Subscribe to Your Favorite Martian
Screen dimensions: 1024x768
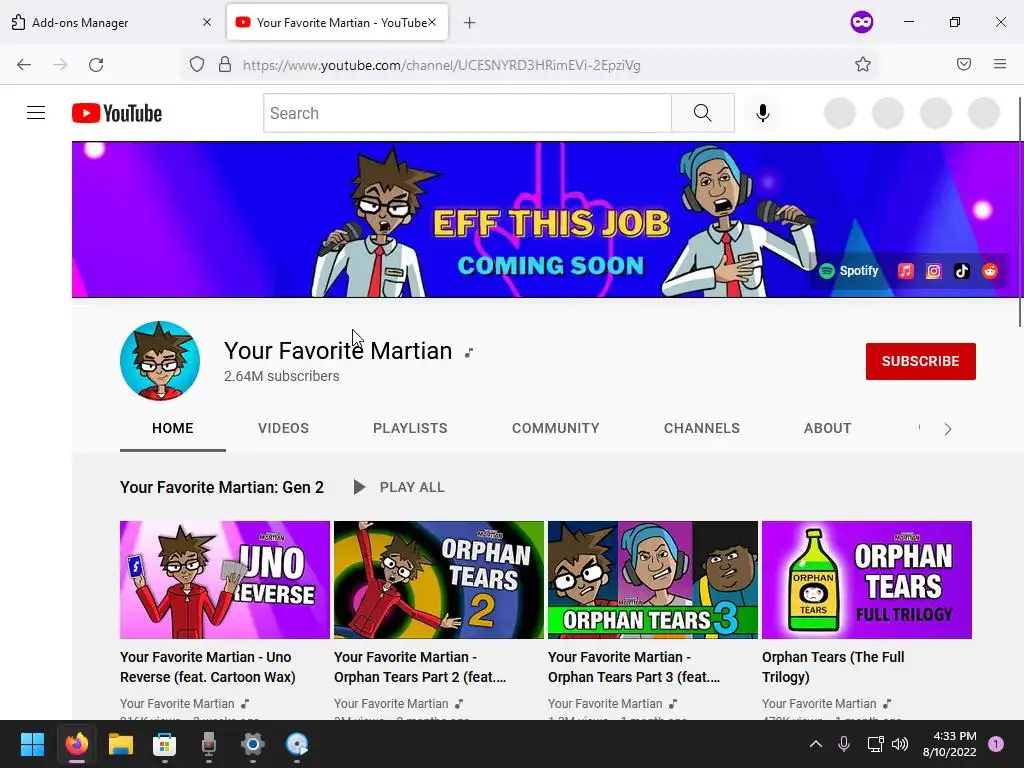921,361
